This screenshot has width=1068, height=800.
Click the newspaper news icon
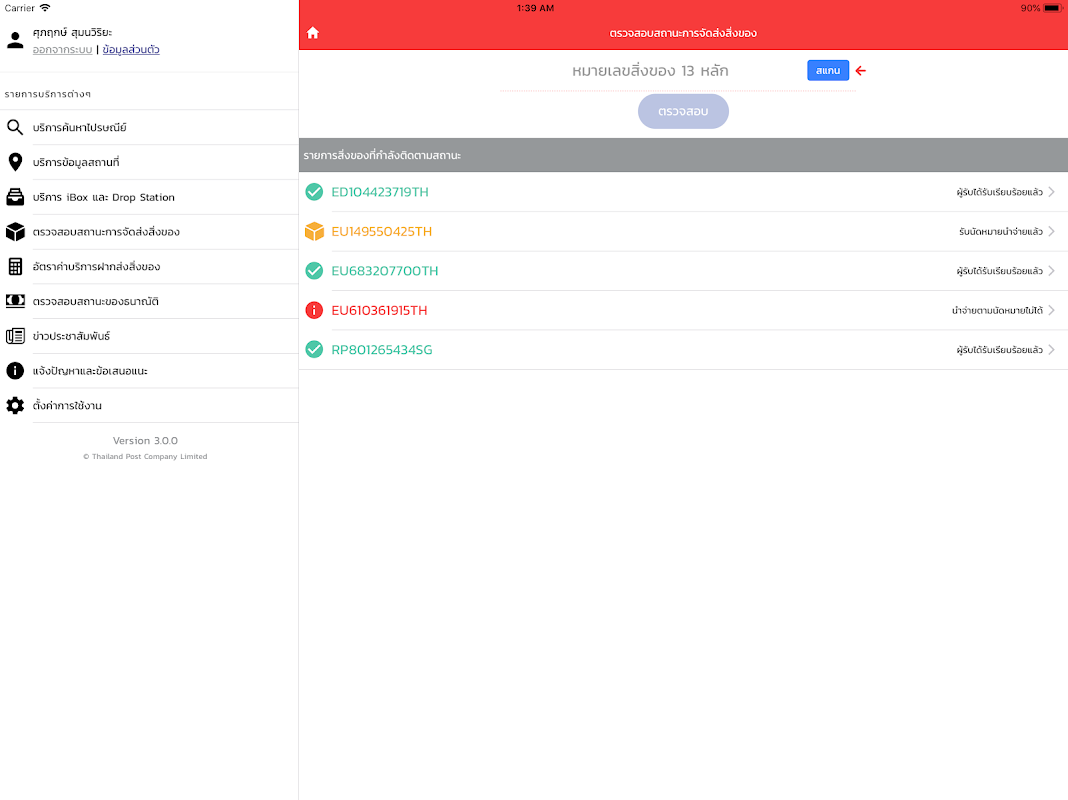coord(15,336)
